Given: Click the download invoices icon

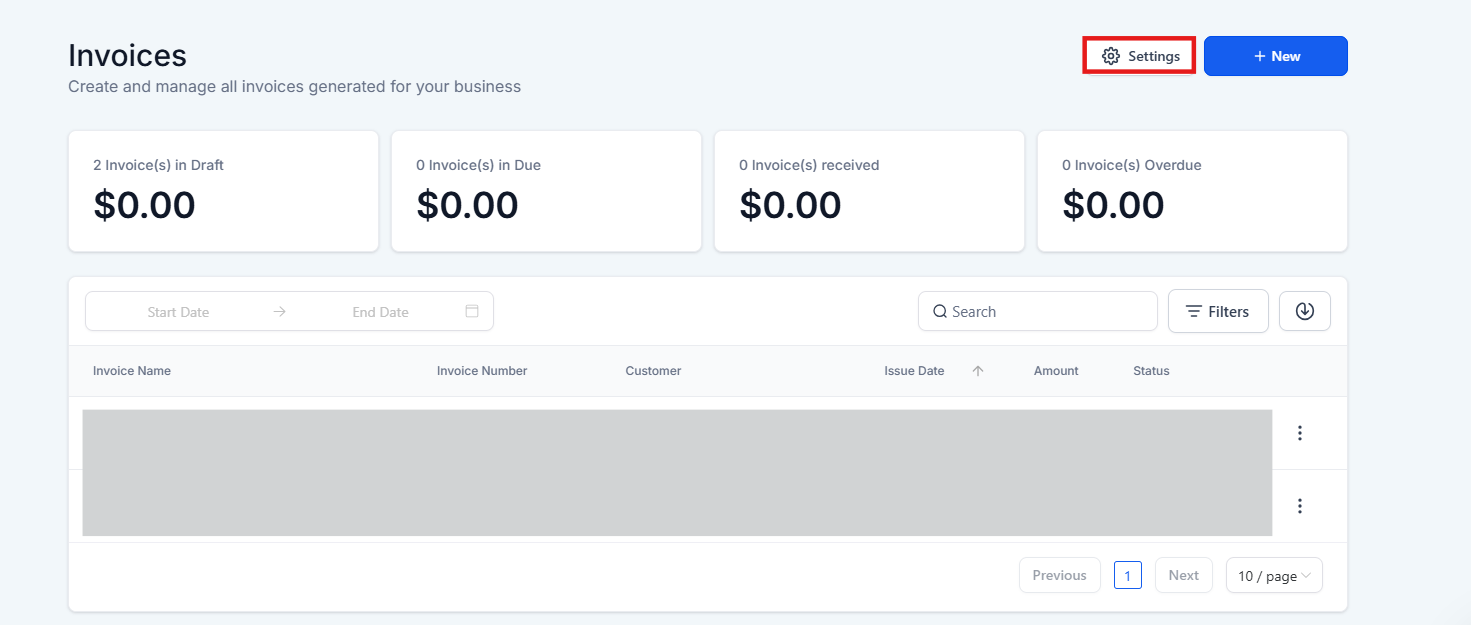Looking at the screenshot, I should click(1304, 311).
